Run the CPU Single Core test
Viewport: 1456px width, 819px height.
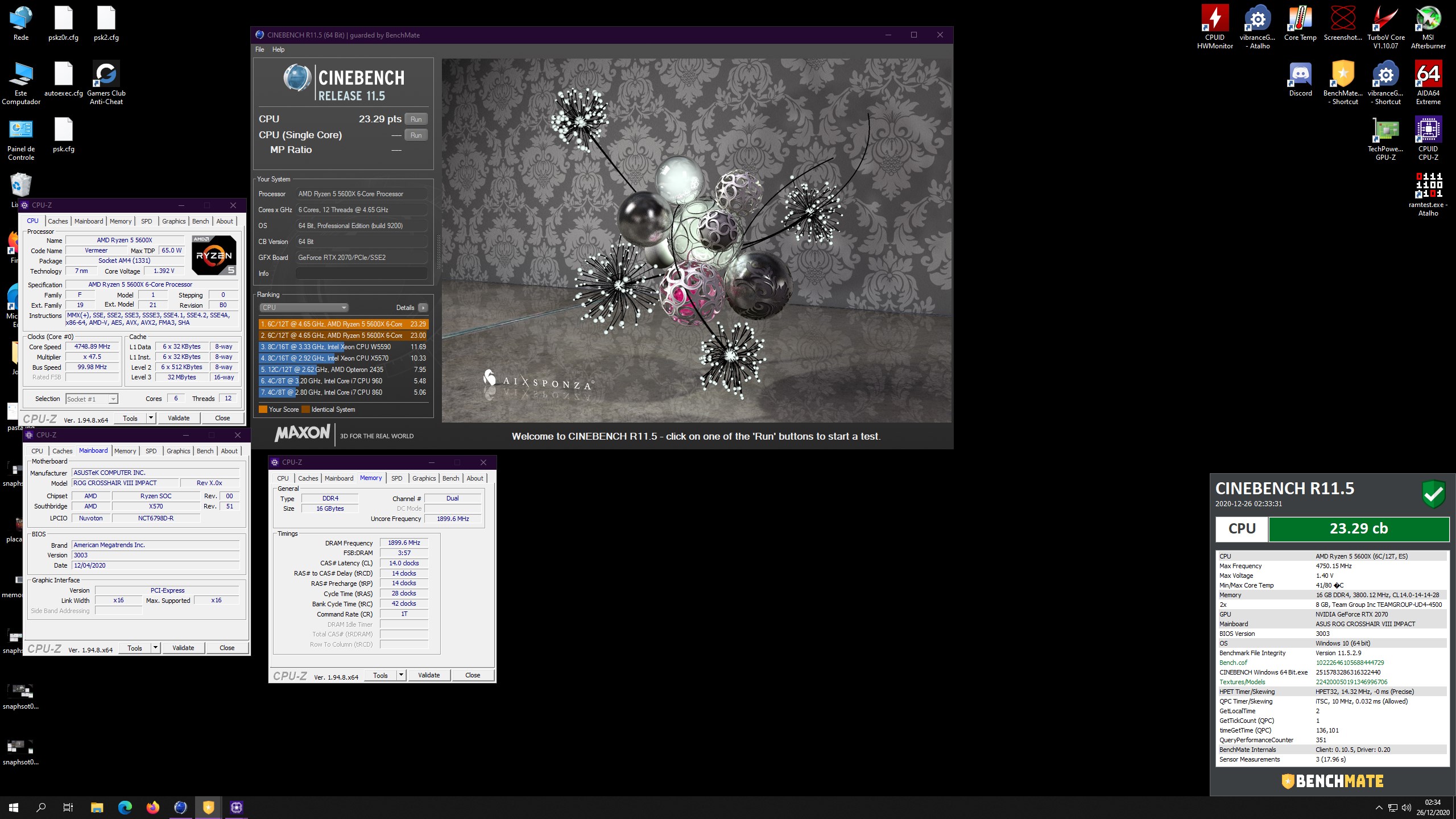tap(416, 135)
